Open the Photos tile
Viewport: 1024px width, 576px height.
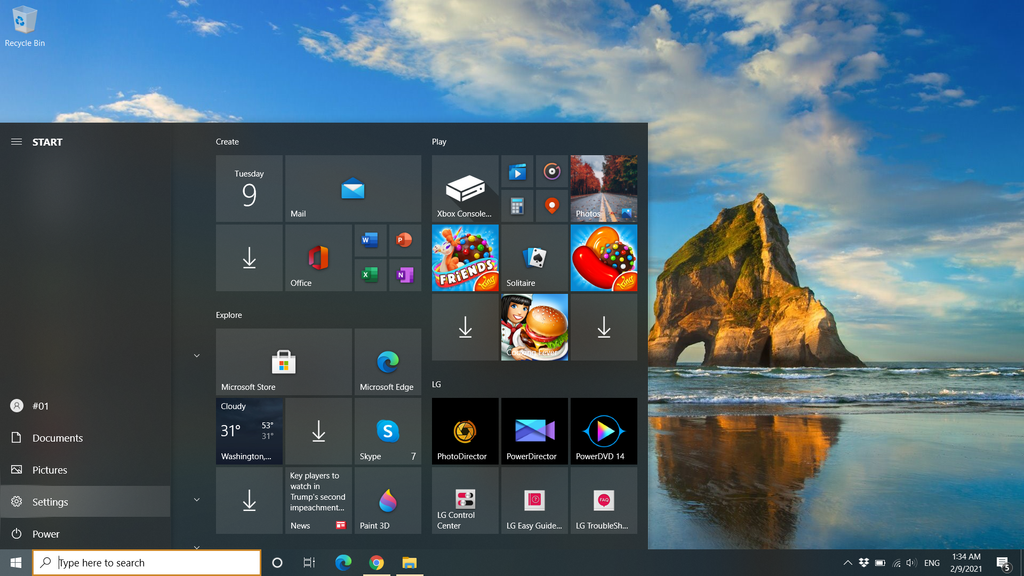pos(603,188)
